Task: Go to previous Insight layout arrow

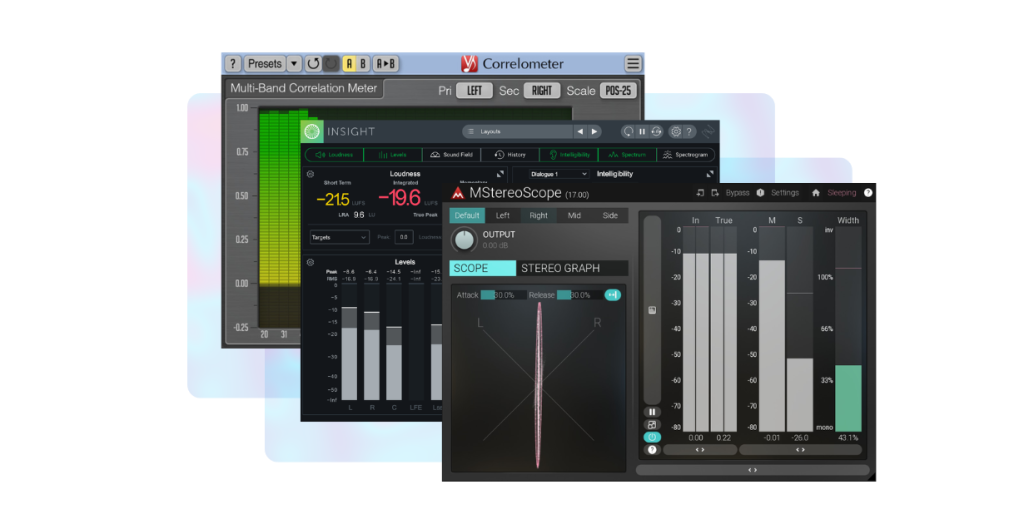Action: [580, 131]
